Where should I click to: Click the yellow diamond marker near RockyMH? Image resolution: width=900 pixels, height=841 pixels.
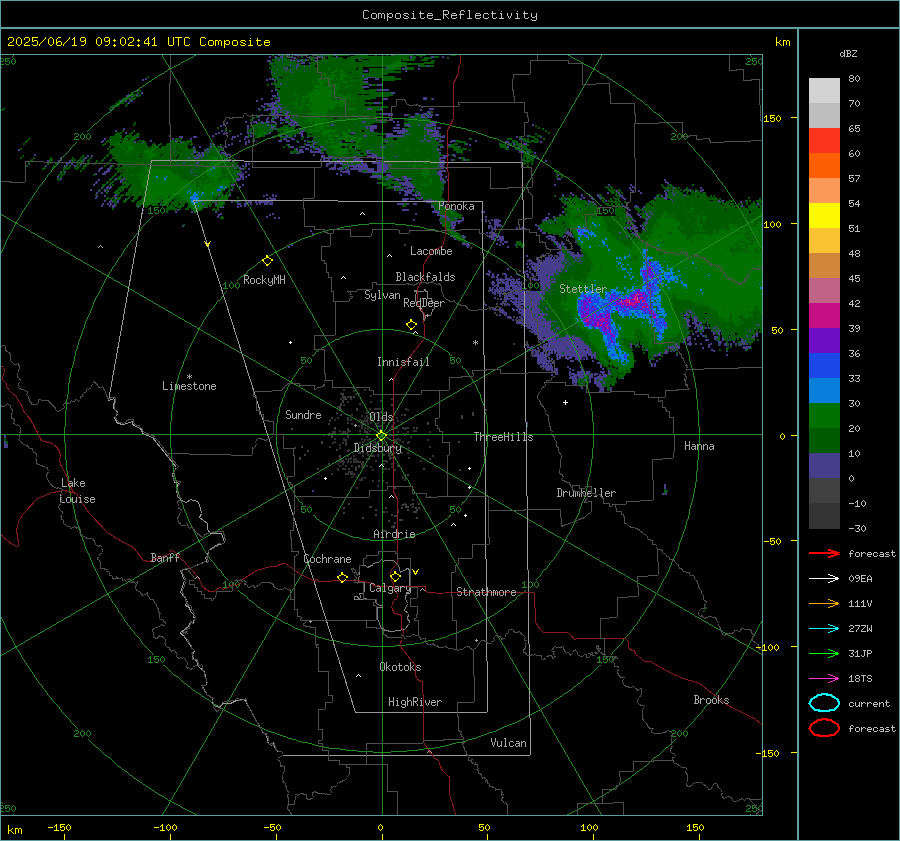[267, 261]
